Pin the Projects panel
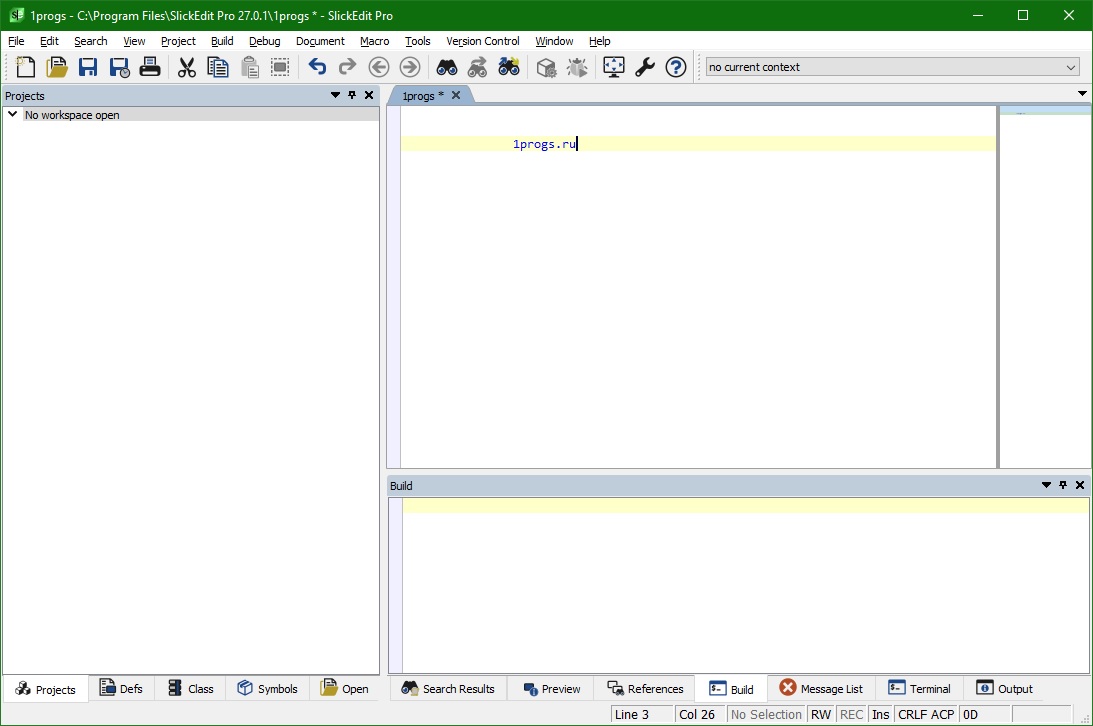Viewport: 1093px width, 726px height. click(x=352, y=95)
